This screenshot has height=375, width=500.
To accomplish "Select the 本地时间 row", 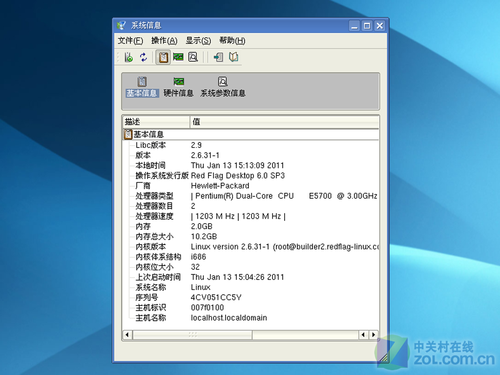I will click(251, 165).
